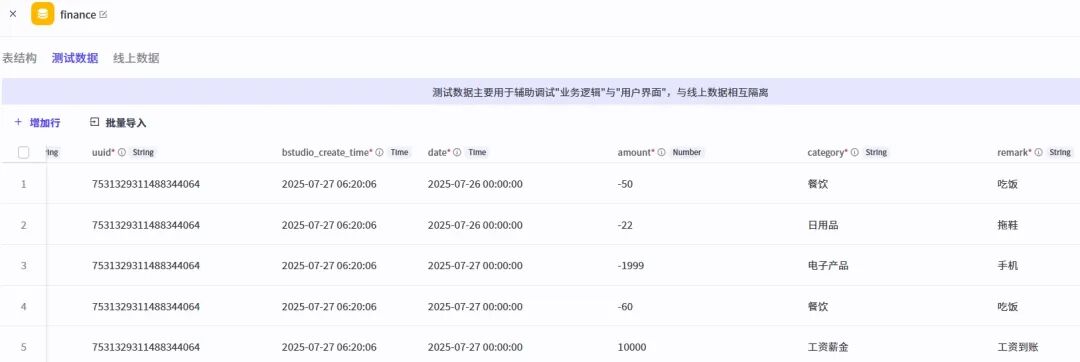Viewport: 1080px width, 362px height.
Task: Switch to 线上数据 tab
Action: 136,58
